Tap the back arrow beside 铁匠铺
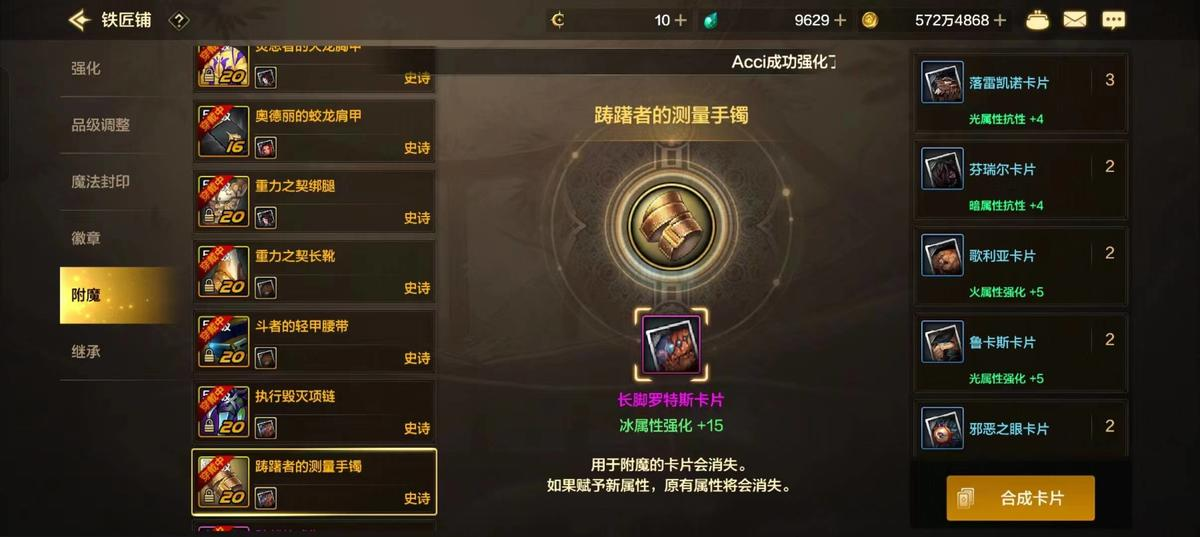The image size is (1200, 537). pos(79,19)
